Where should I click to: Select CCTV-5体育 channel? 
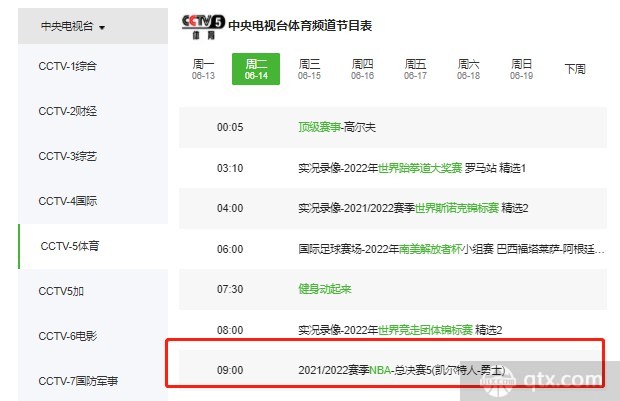pos(70,246)
